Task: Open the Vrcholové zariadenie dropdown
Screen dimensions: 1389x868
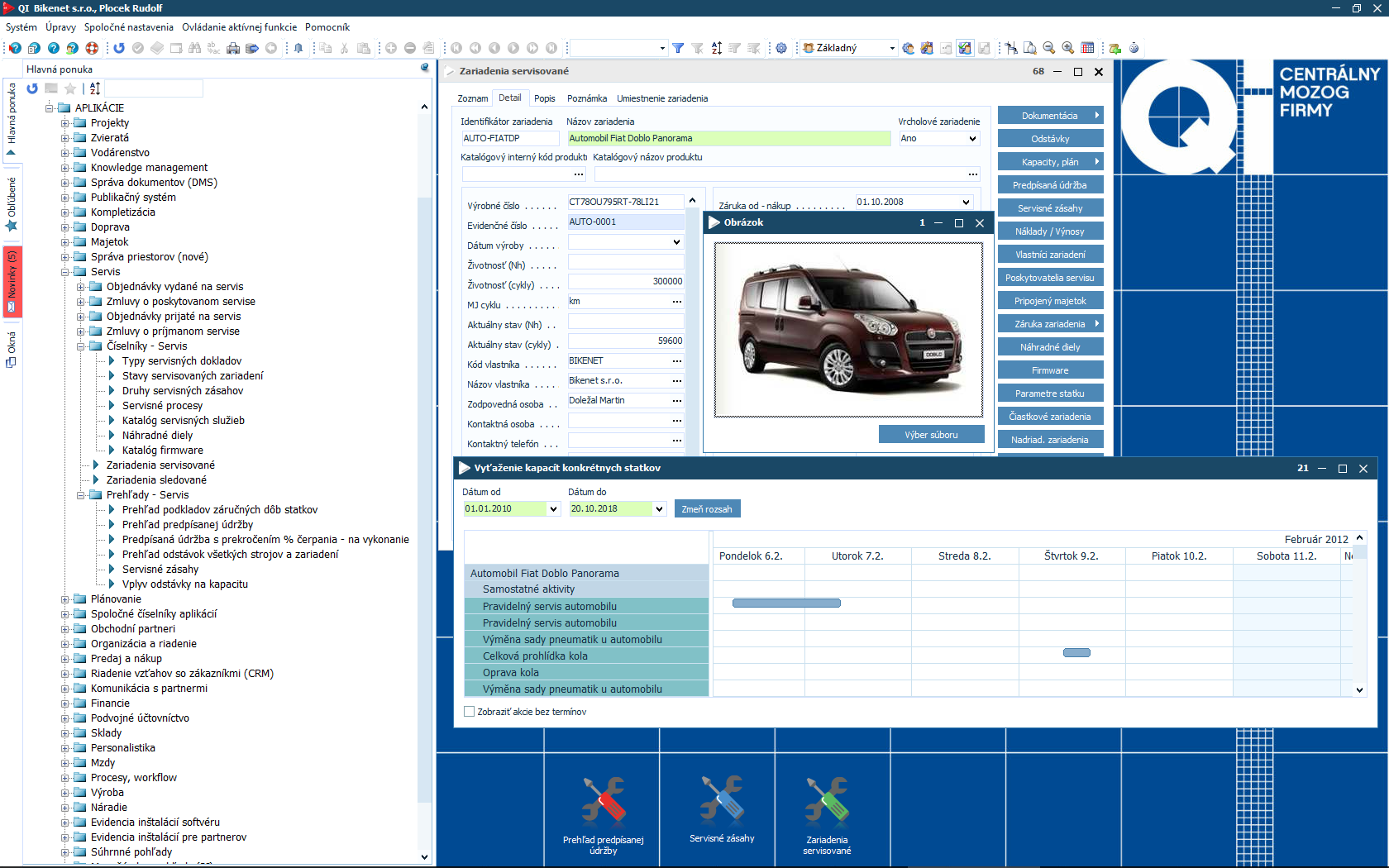Action: [x=972, y=139]
